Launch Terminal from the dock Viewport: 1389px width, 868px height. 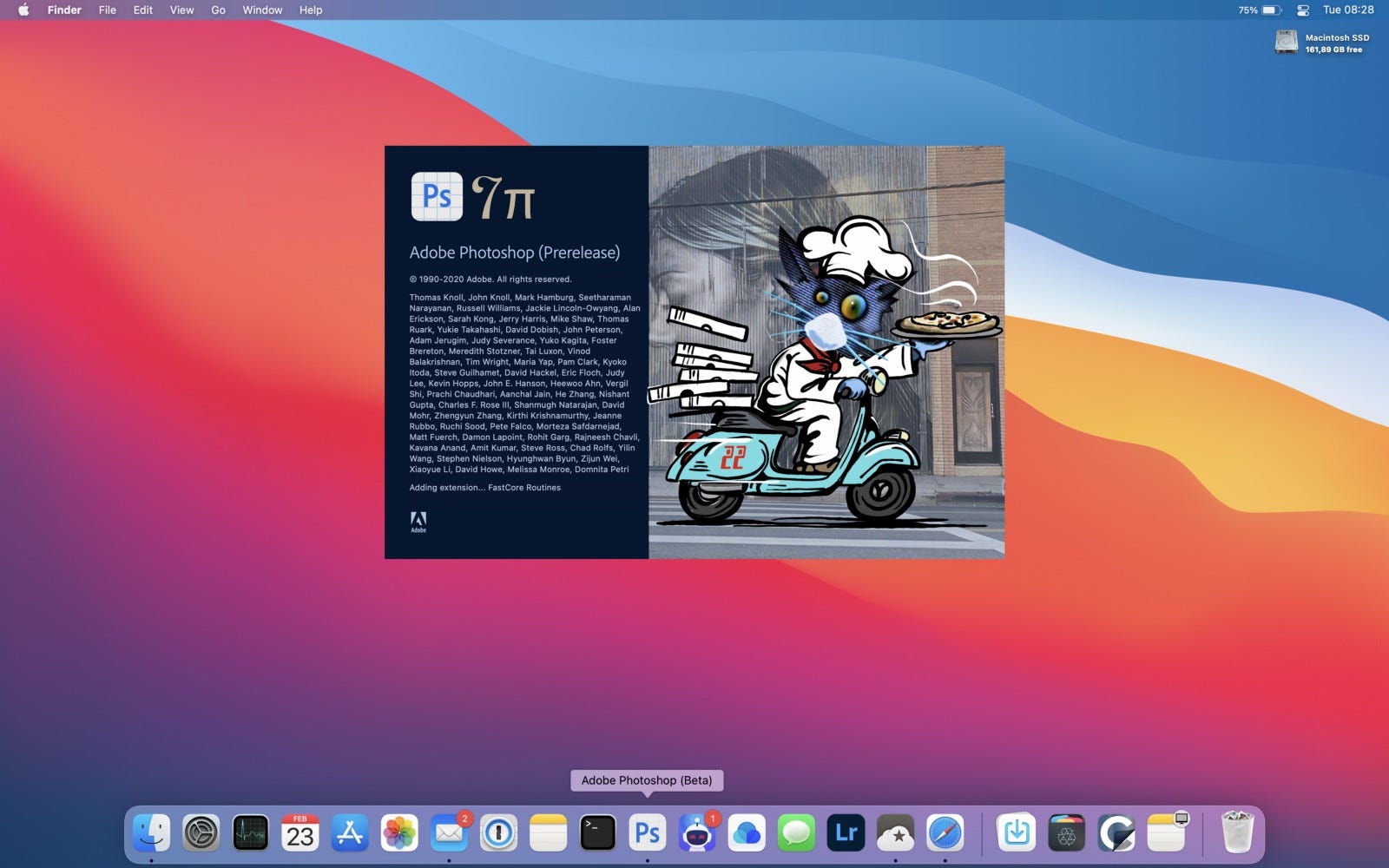[598, 833]
